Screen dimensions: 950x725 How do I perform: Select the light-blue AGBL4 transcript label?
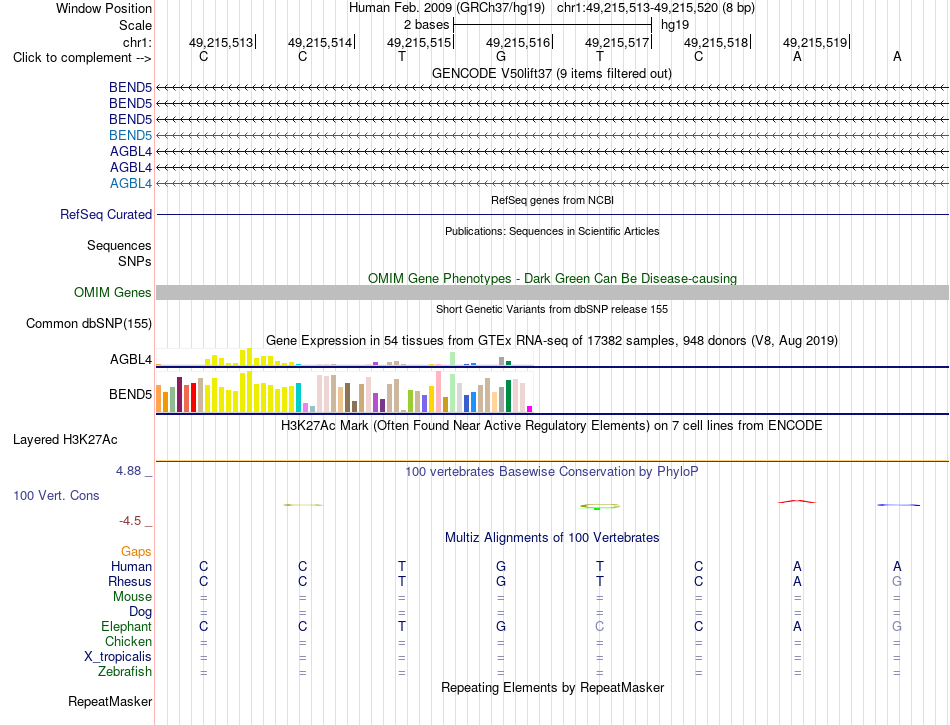(x=131, y=184)
